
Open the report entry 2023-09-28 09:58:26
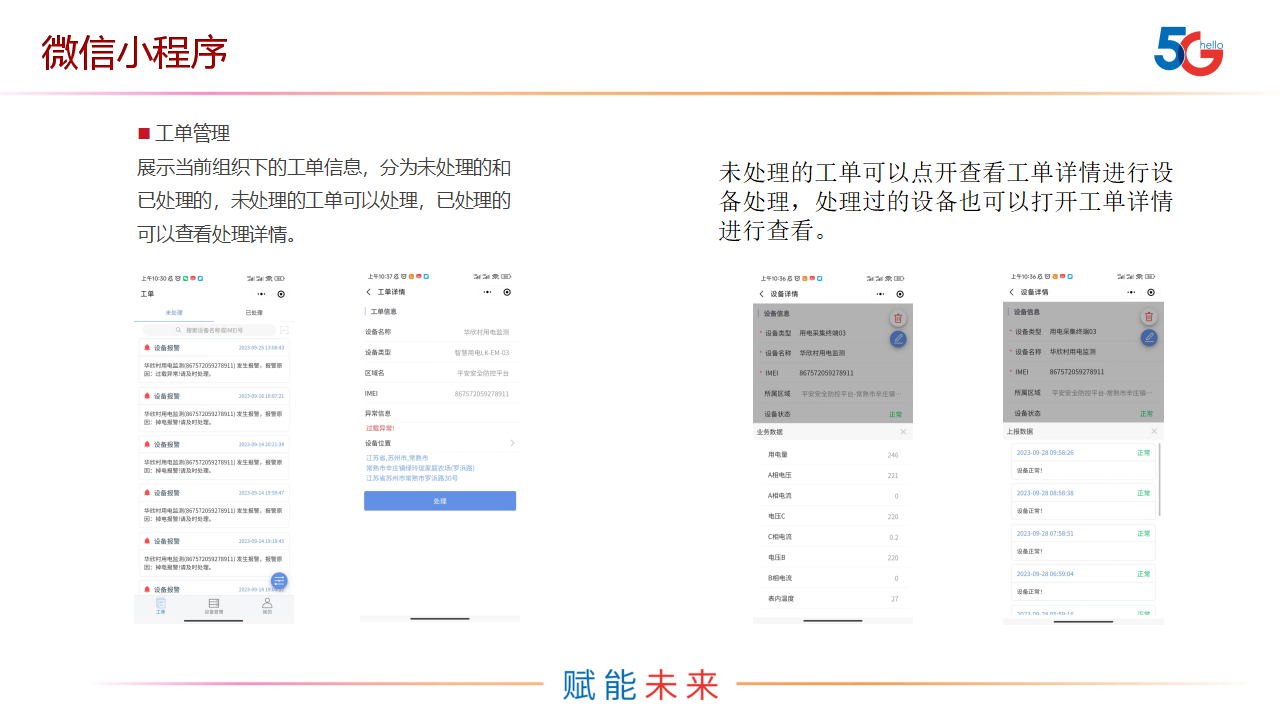(1083, 461)
